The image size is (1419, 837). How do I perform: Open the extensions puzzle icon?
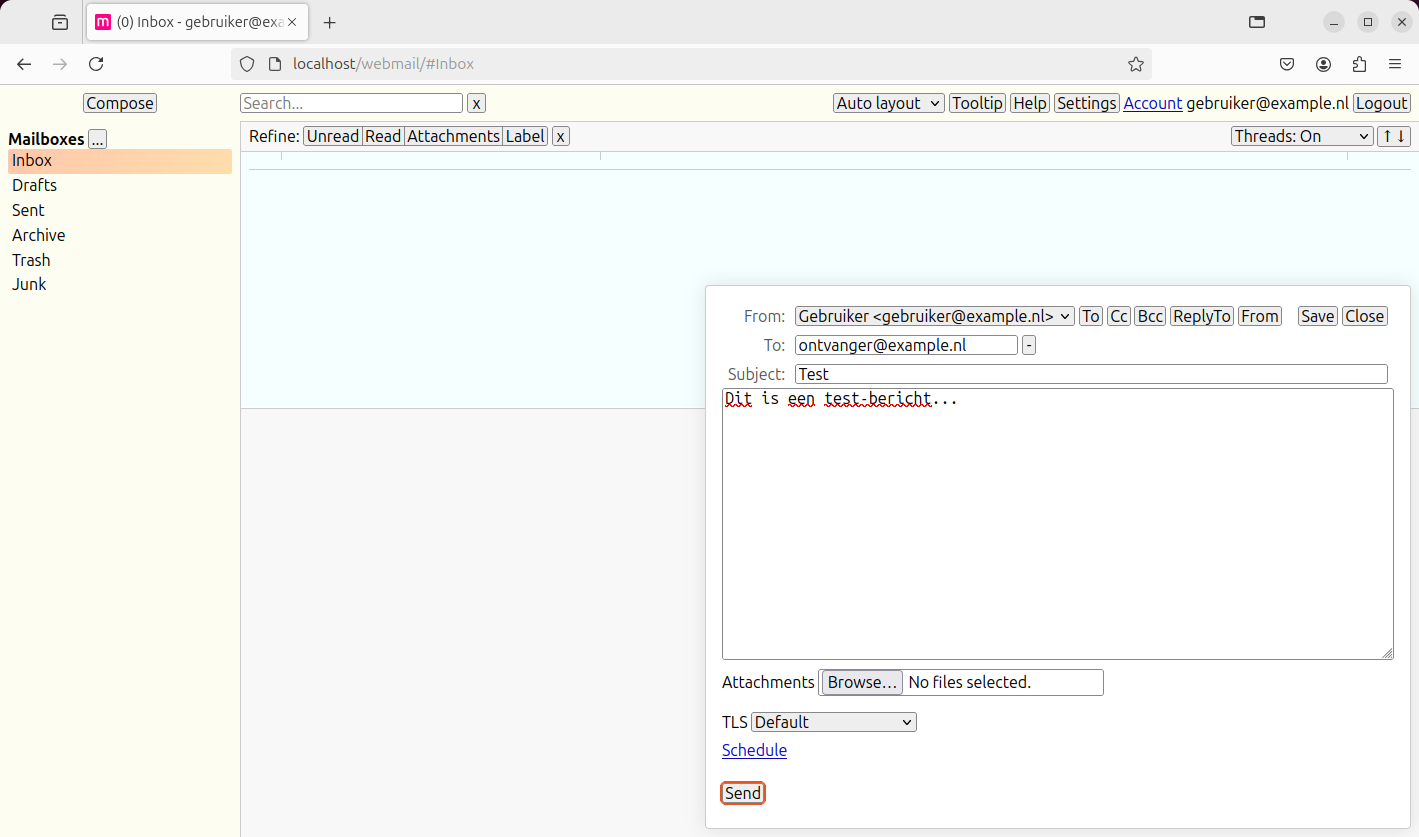click(x=1359, y=64)
